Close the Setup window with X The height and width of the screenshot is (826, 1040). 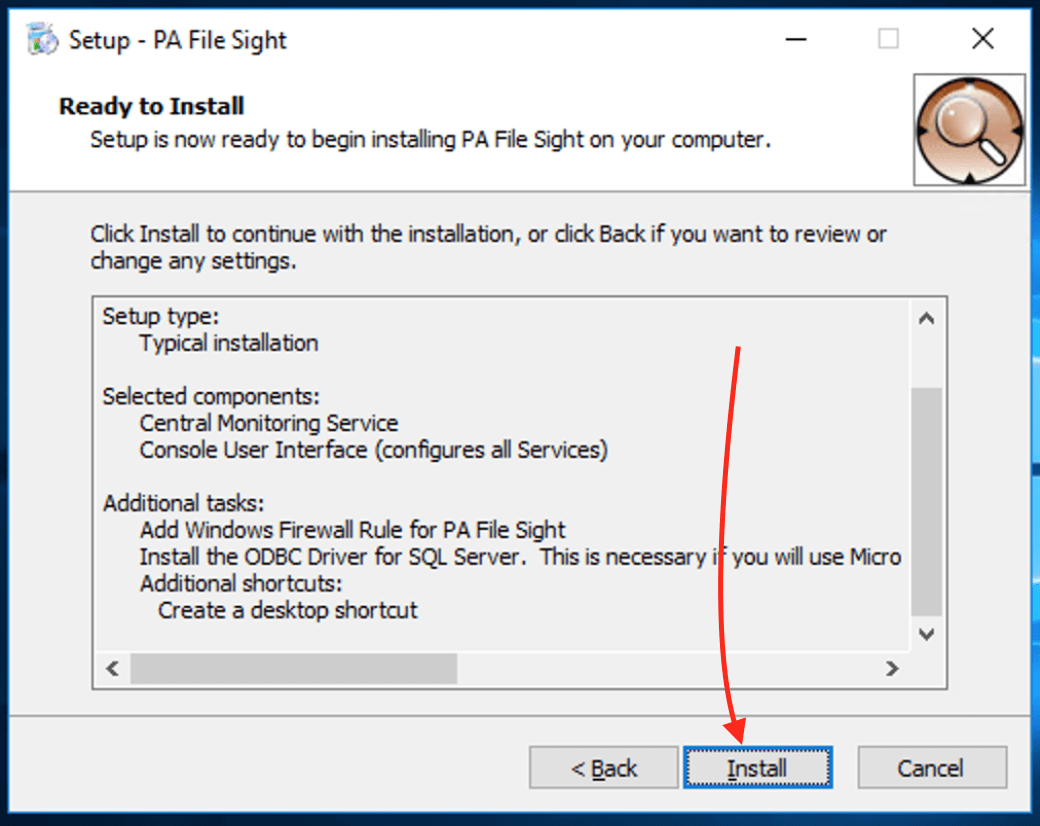click(982, 40)
